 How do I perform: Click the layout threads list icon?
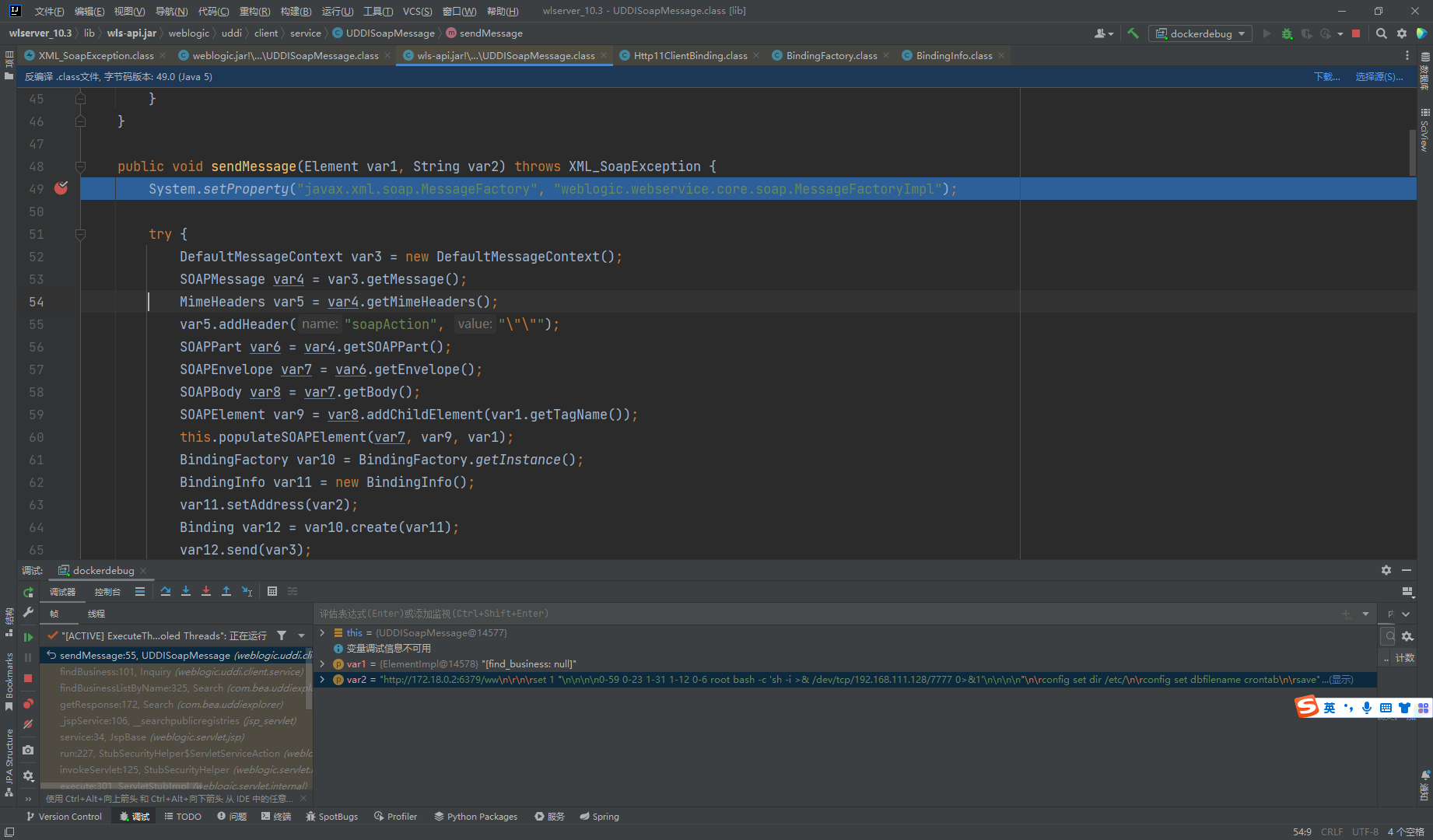[140, 591]
